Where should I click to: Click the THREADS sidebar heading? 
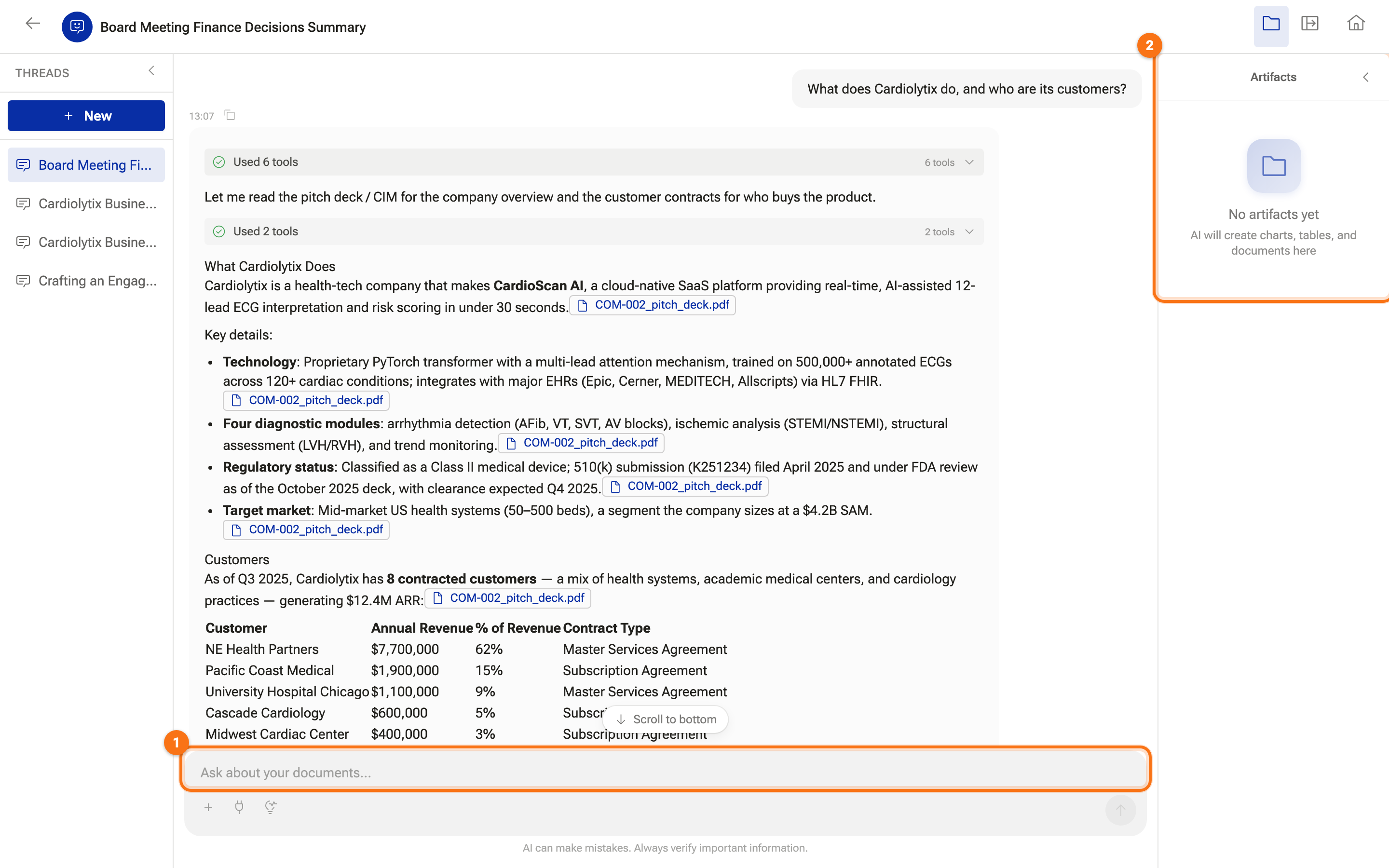(x=42, y=73)
